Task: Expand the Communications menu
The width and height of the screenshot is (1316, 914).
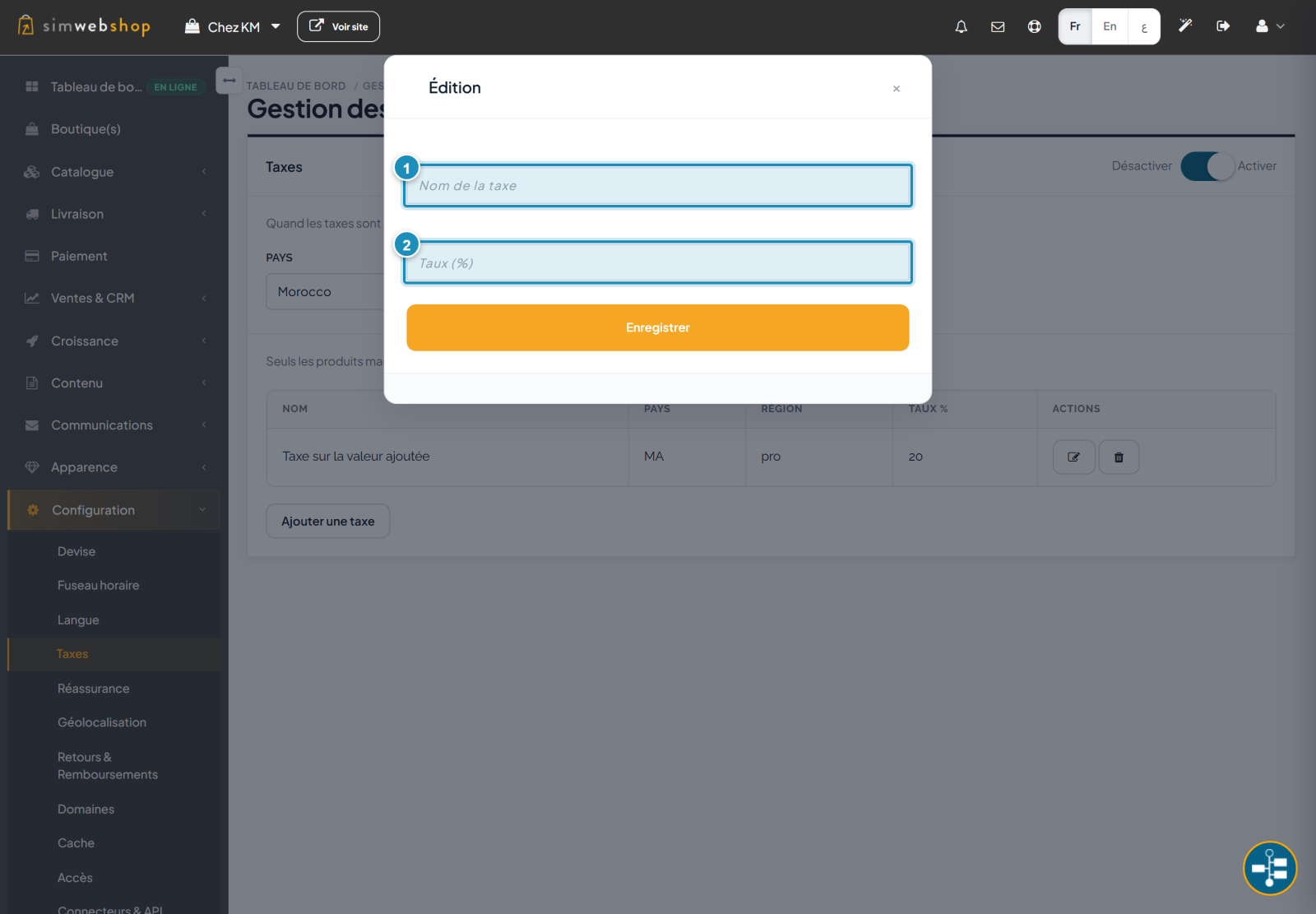Action: point(114,425)
